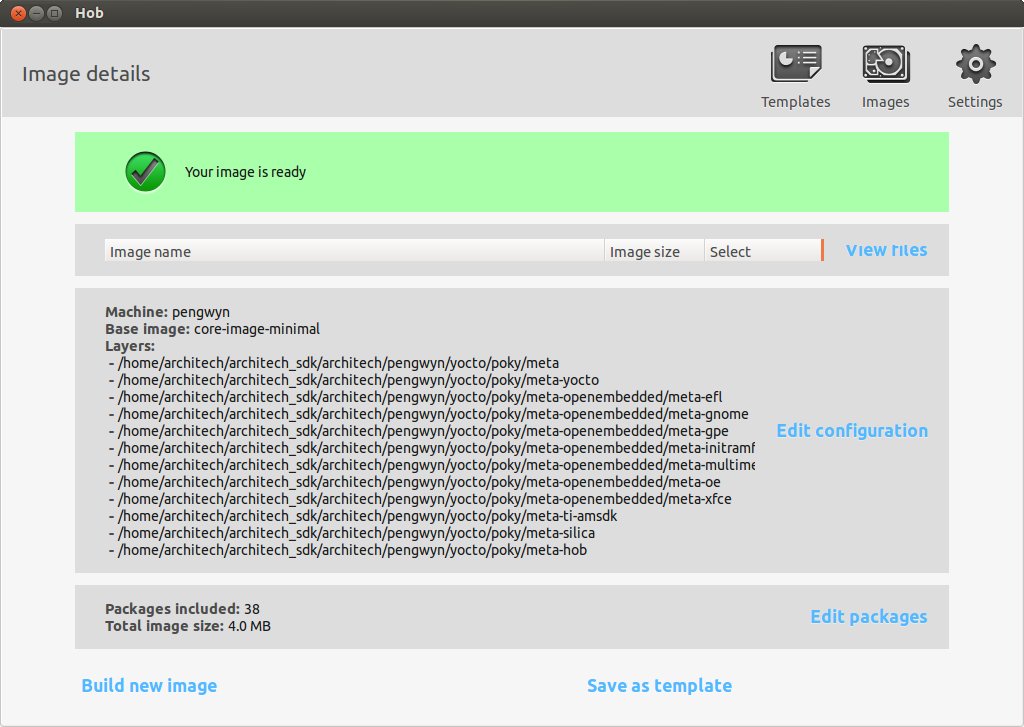The image size is (1024, 727).
Task: Click the Select column header
Action: [x=763, y=251]
